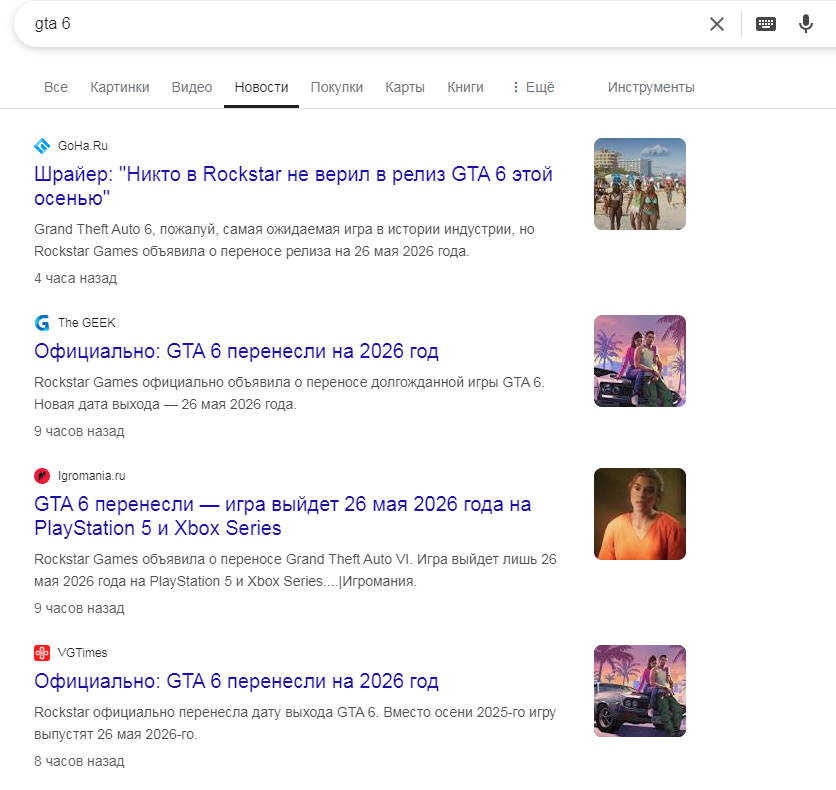This screenshot has width=836, height=790.
Task: Click "9 часов назад" under The GEEK result
Action: click(x=79, y=431)
